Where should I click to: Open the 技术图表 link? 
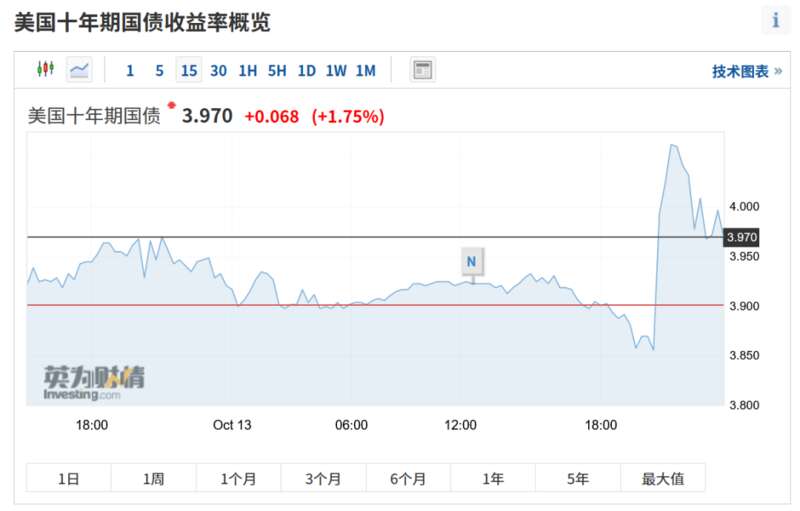(747, 71)
